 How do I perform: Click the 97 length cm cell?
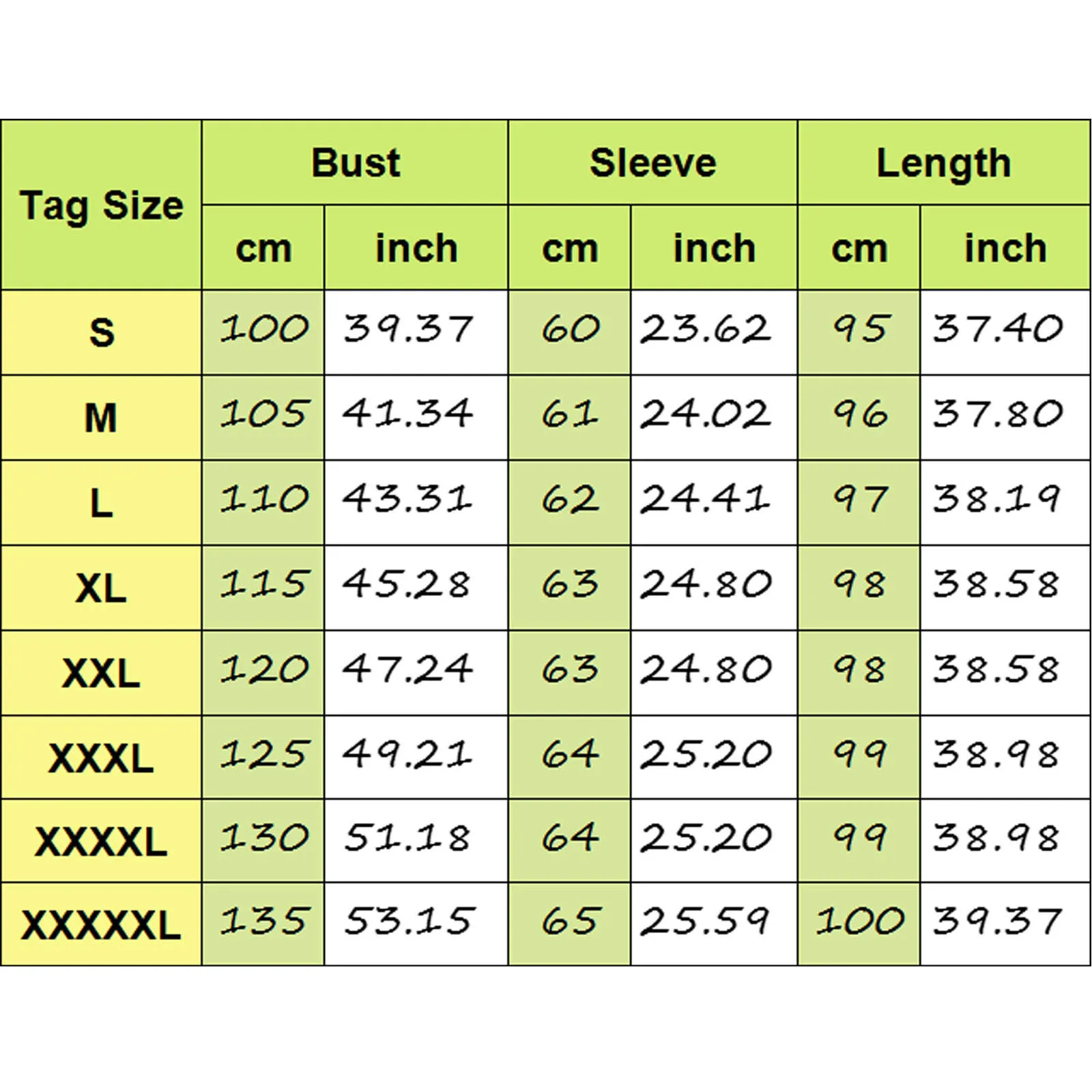coord(859,499)
